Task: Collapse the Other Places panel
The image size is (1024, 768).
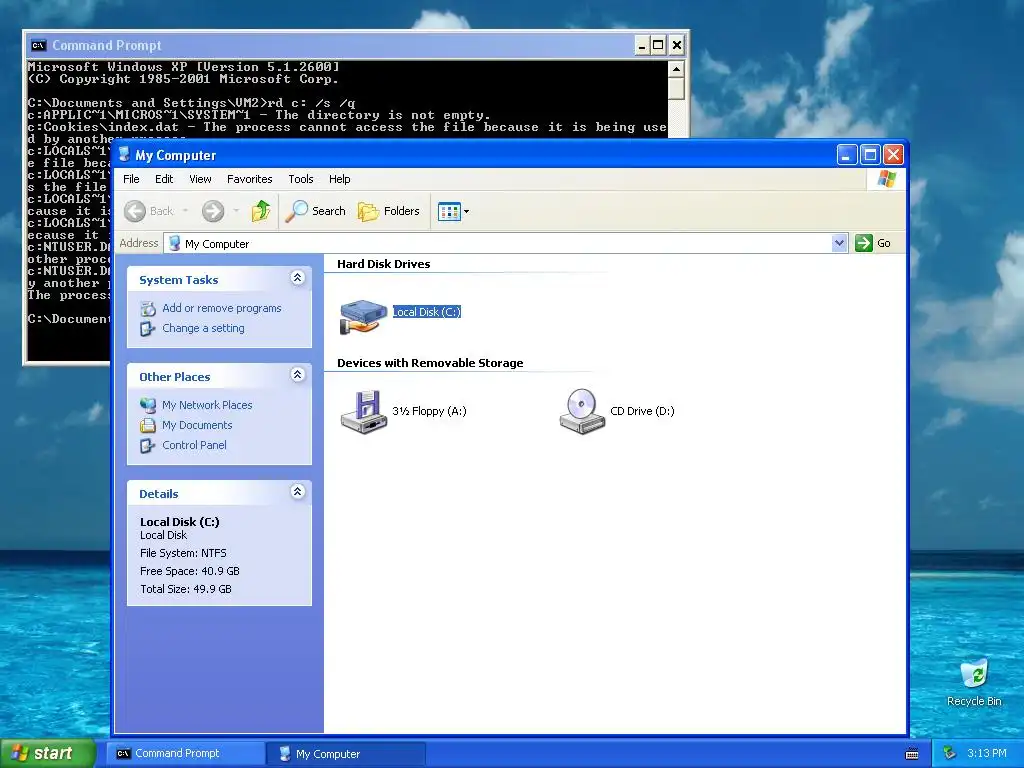Action: click(297, 375)
